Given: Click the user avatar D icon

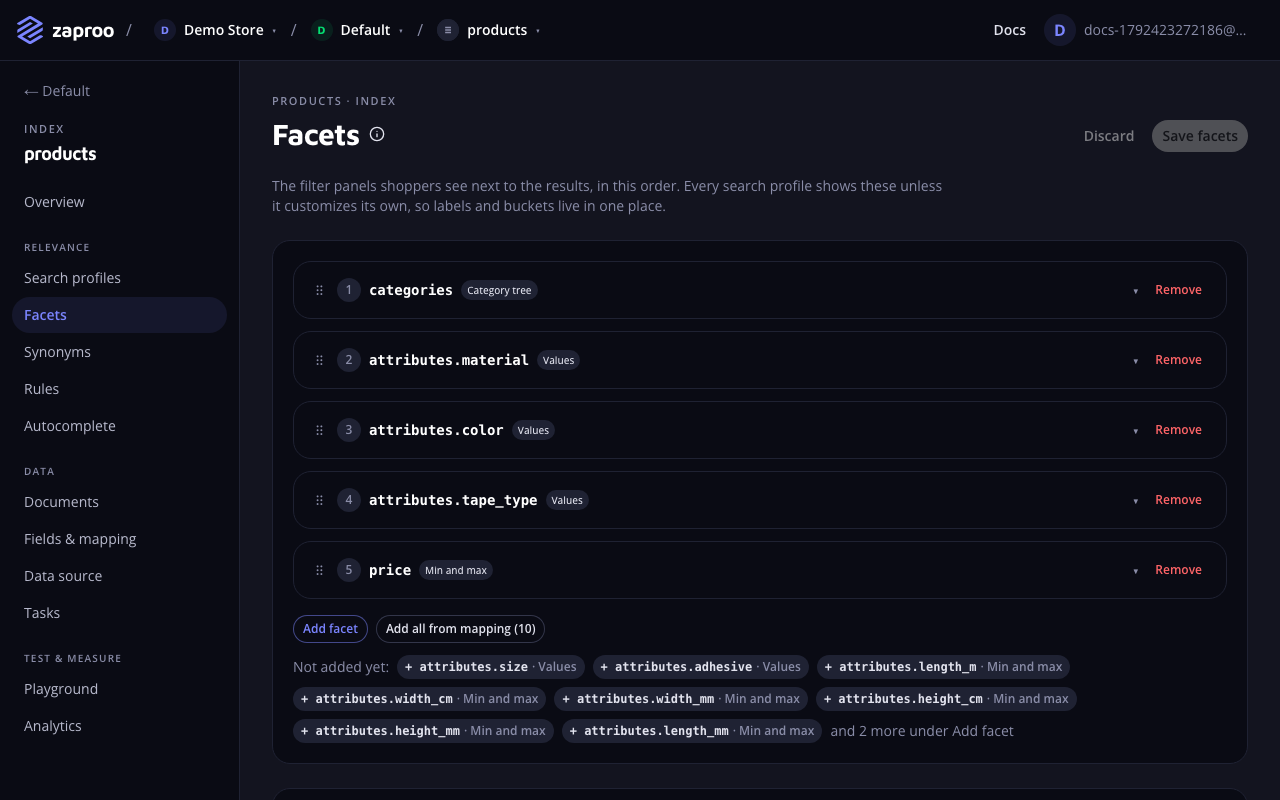Looking at the screenshot, I should pyautogui.click(x=1060, y=30).
